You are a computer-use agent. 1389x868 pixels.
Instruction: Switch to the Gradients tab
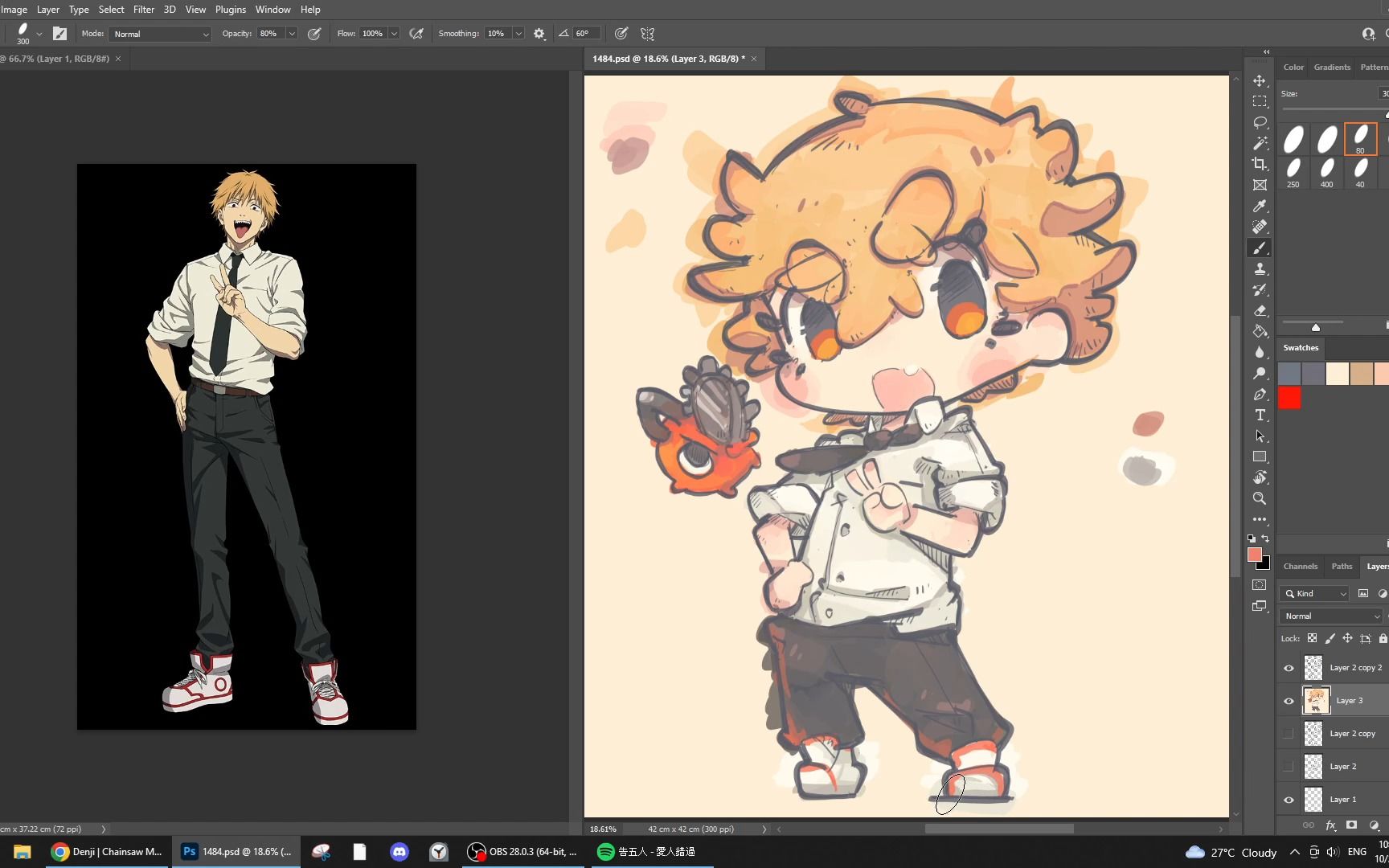(1332, 67)
